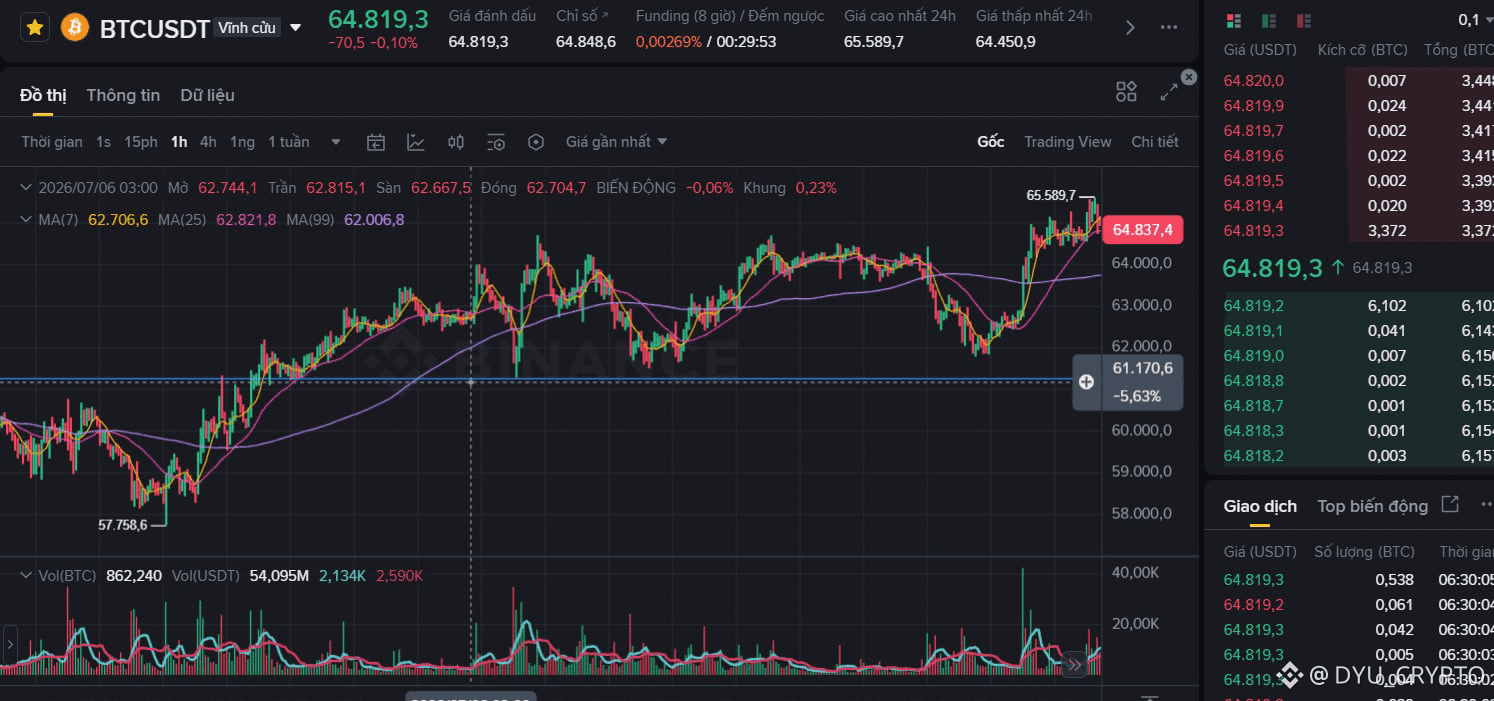Show only sell orders icon
The image size is (1494, 701).
[x=1302, y=20]
